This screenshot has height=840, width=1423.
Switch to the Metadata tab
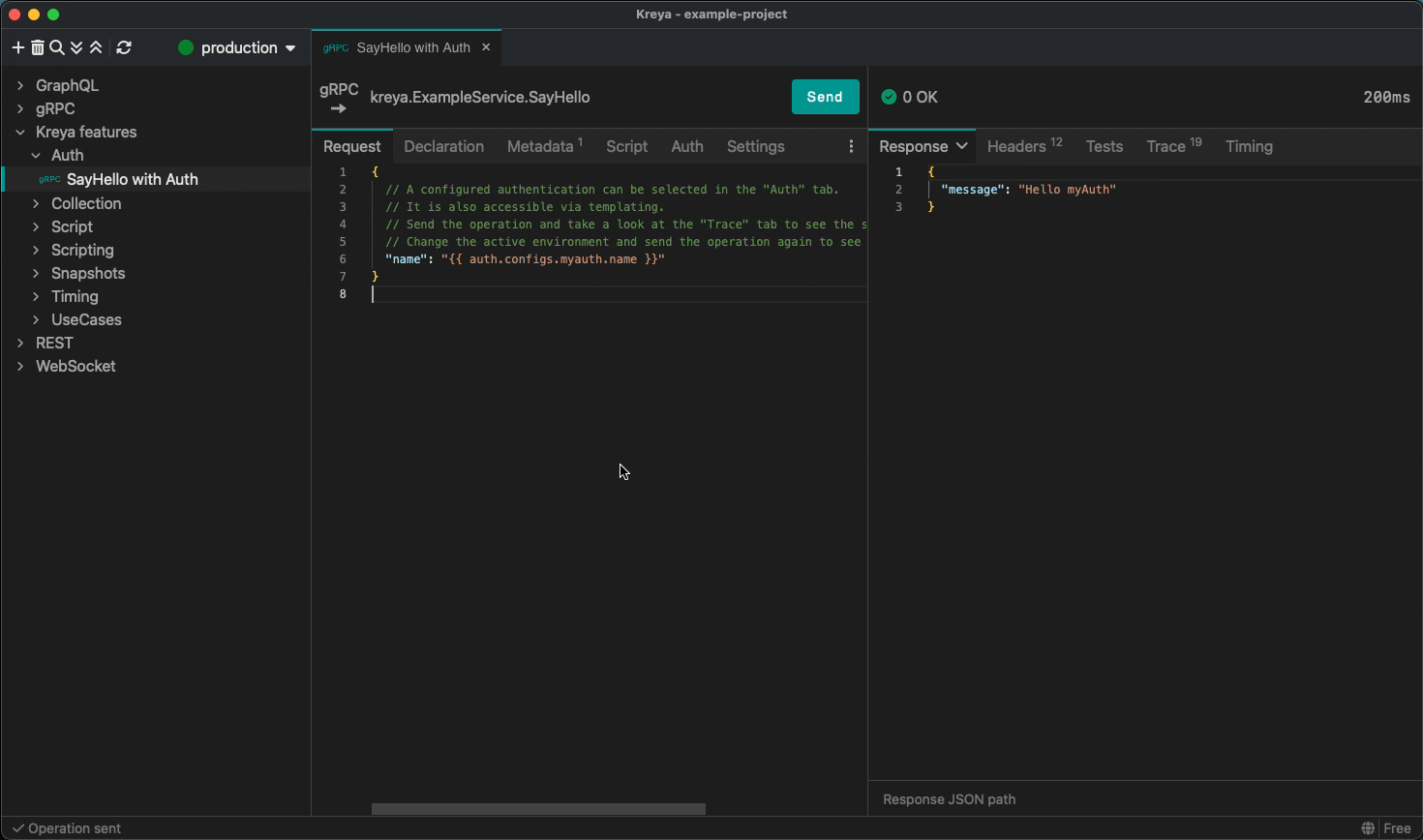pos(543,146)
